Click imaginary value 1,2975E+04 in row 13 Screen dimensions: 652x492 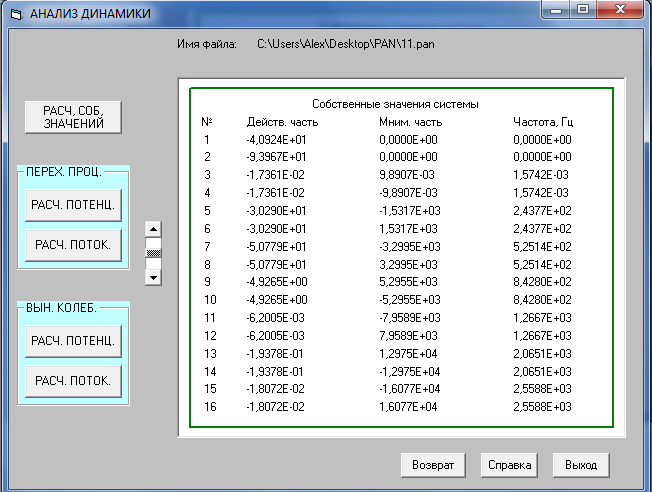pyautogui.click(x=408, y=354)
